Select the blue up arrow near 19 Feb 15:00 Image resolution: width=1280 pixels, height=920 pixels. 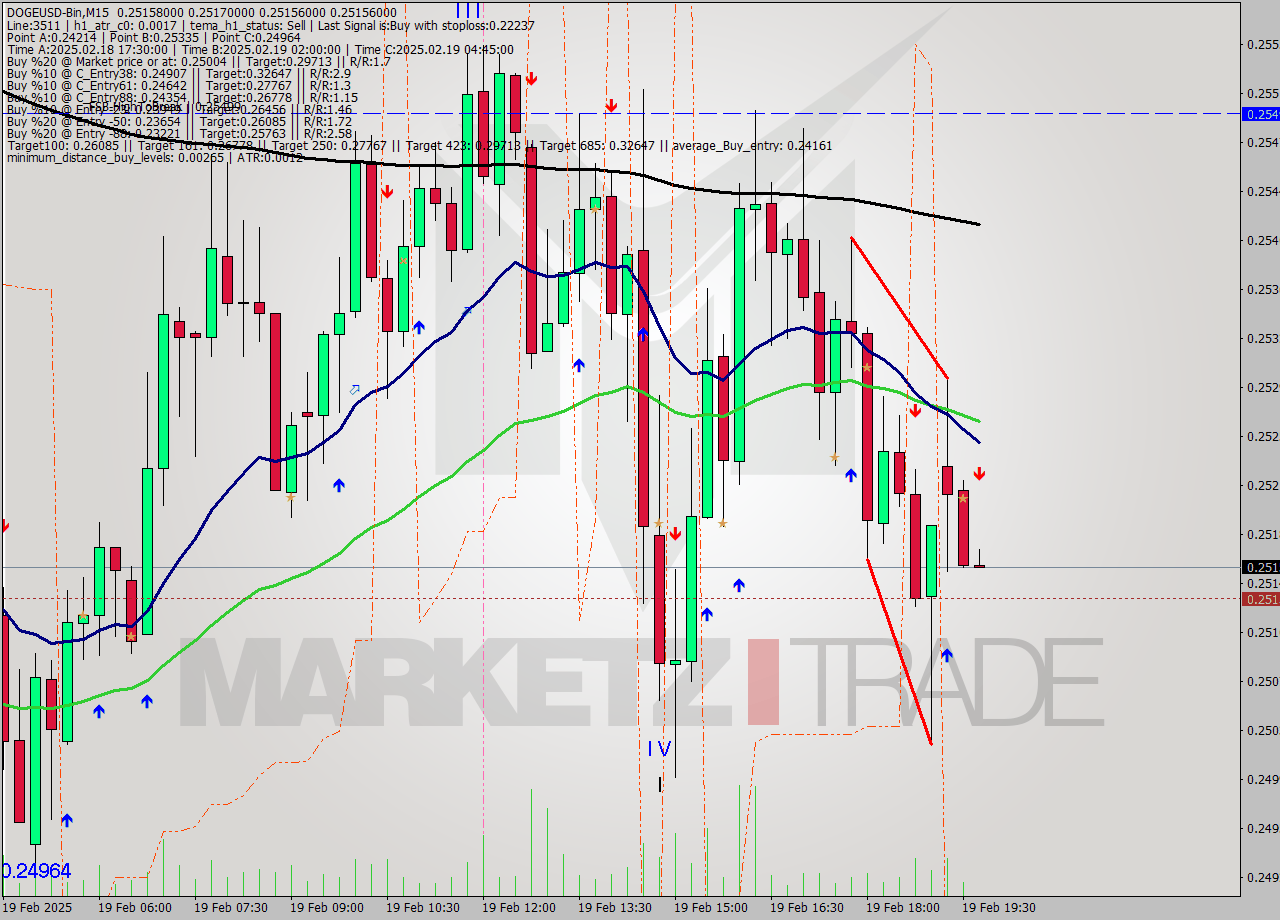coord(739,584)
